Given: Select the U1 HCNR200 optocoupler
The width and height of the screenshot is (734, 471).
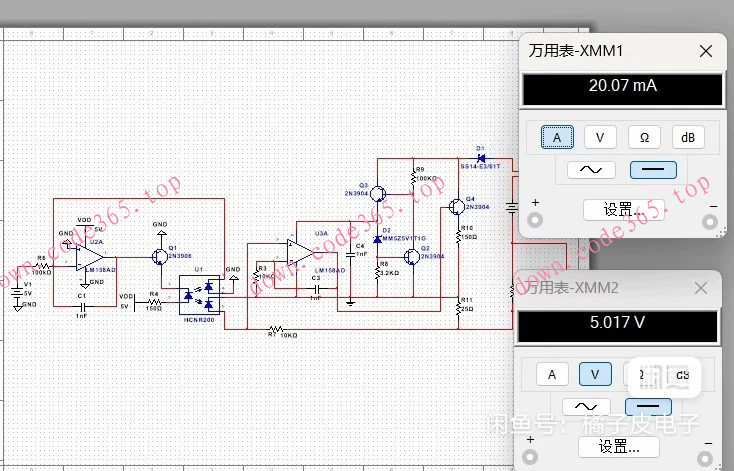Looking at the screenshot, I should click(x=203, y=292).
